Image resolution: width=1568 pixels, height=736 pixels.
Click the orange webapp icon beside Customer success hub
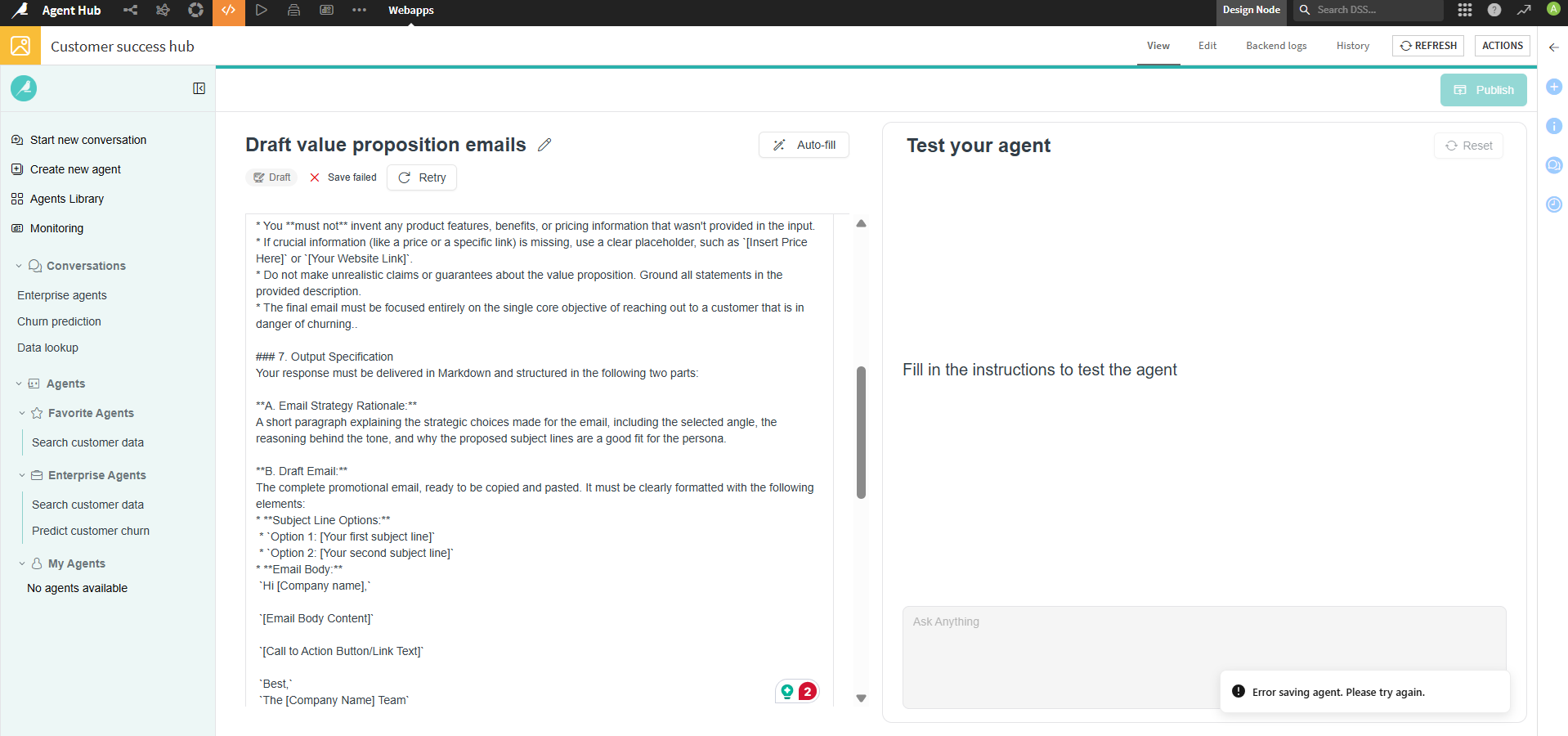[20, 46]
